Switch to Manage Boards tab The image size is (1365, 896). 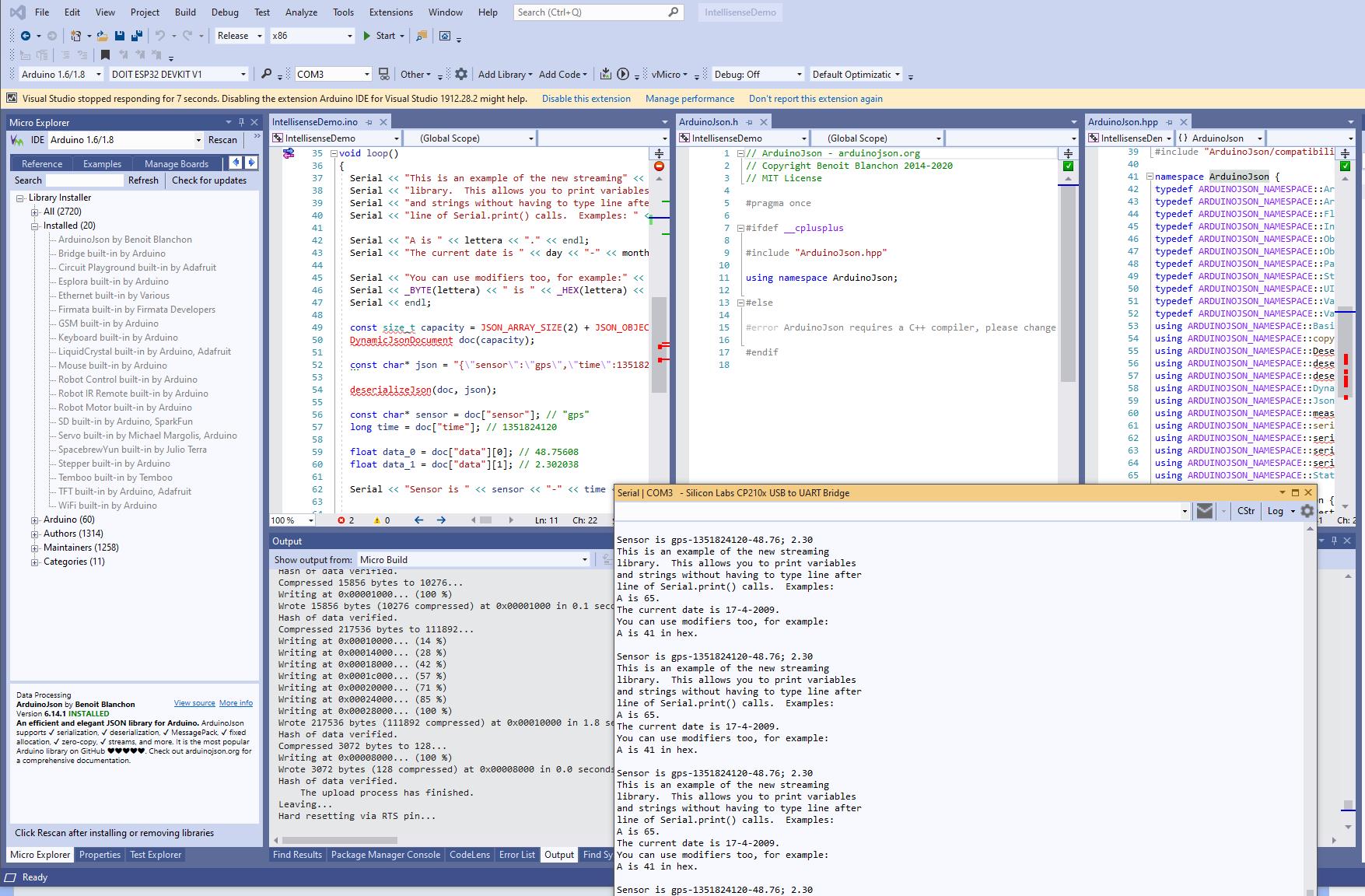[177, 163]
